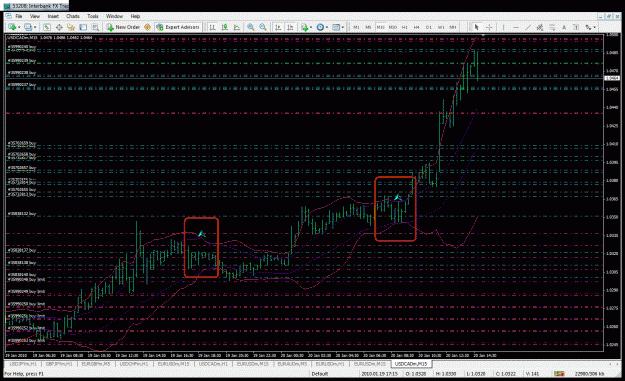Toggle the Data Window crosshair icon
The width and height of the screenshot is (625, 381).
pyautogui.click(x=59, y=27)
